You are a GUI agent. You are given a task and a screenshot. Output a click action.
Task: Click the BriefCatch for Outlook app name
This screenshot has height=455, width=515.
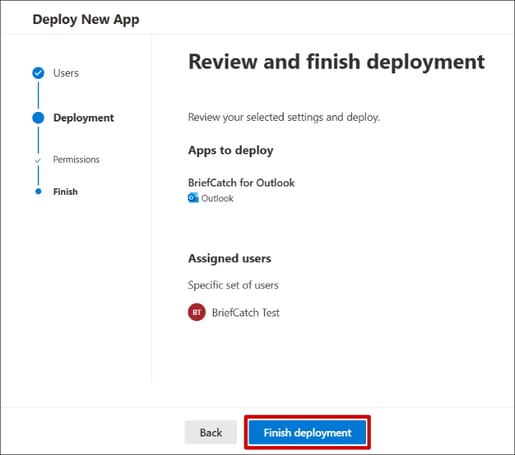241,183
